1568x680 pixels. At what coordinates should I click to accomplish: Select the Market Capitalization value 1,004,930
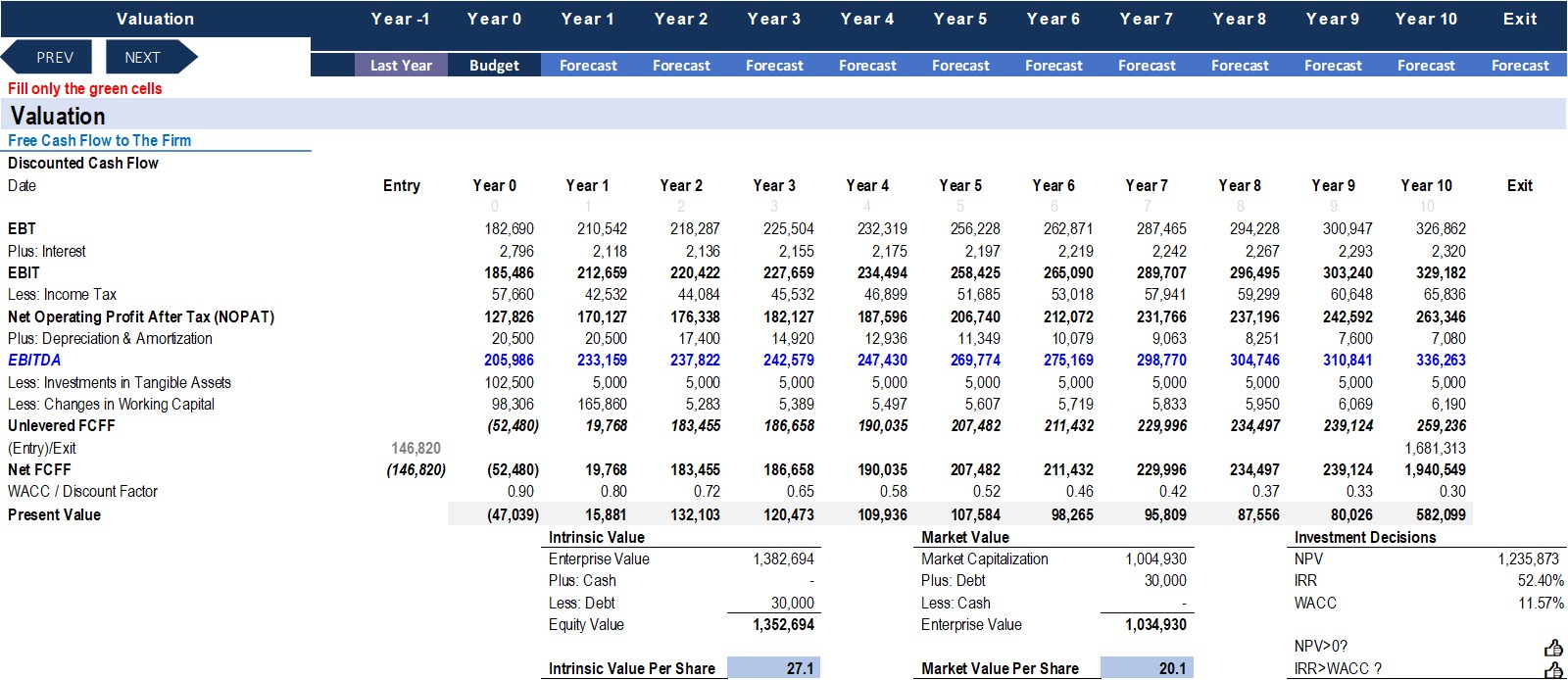[x=1155, y=559]
